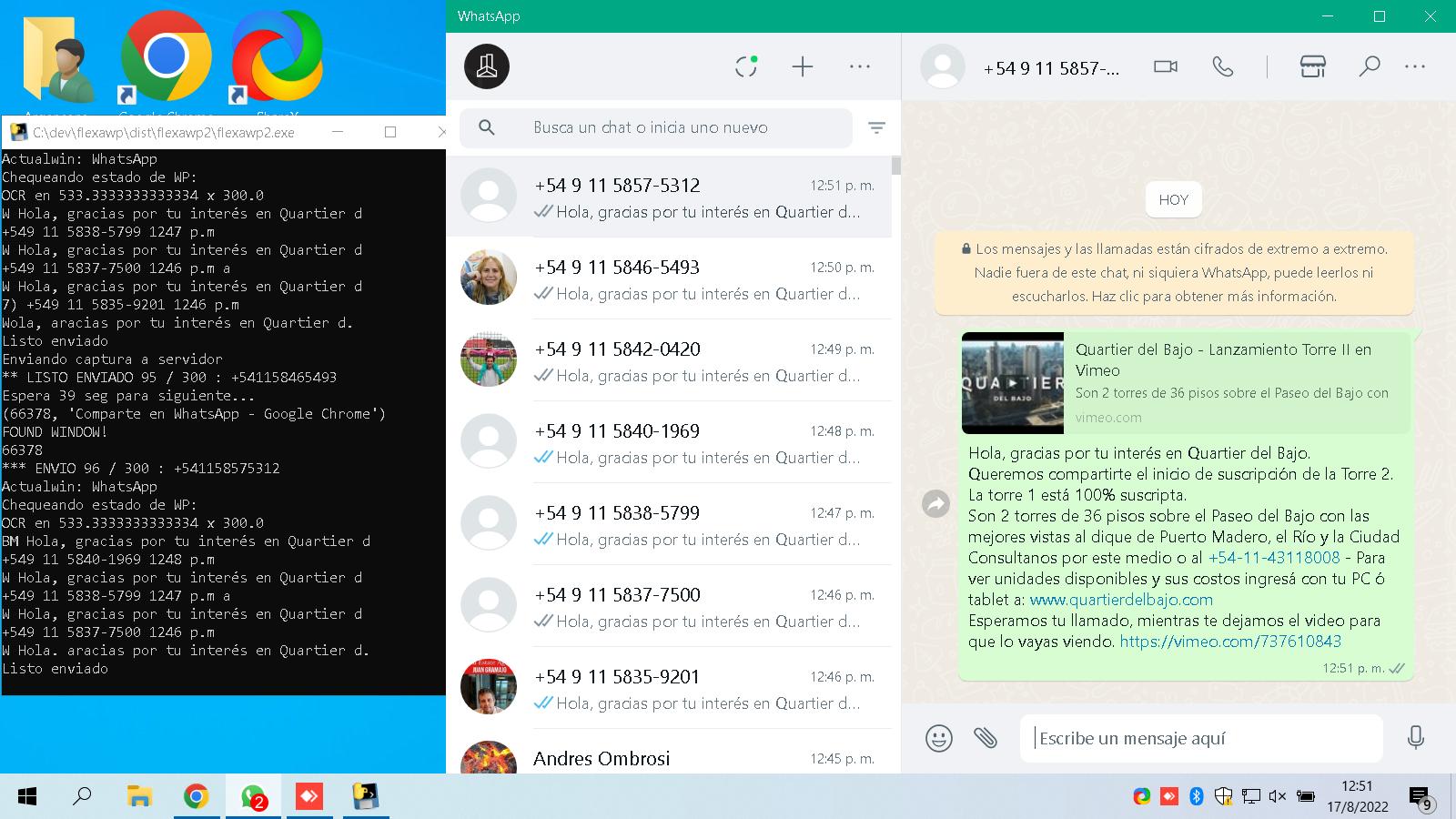Switch to Chrome in the taskbar
The height and width of the screenshot is (819, 1456).
tap(196, 797)
